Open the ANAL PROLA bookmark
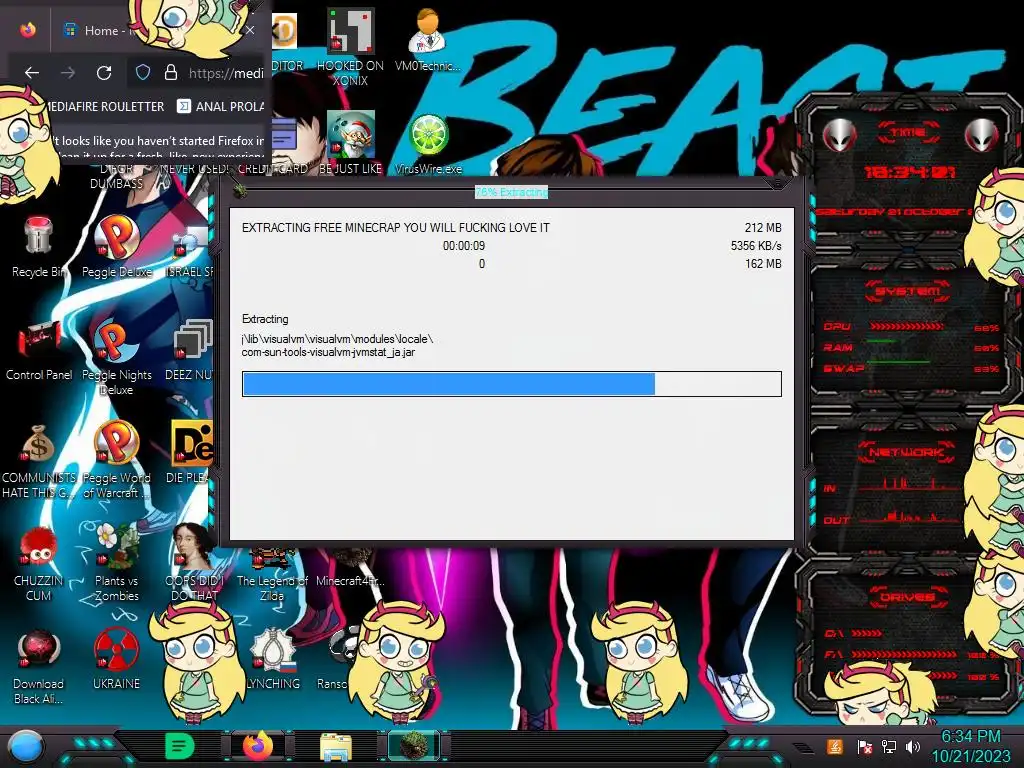This screenshot has width=1024, height=768. [x=221, y=106]
